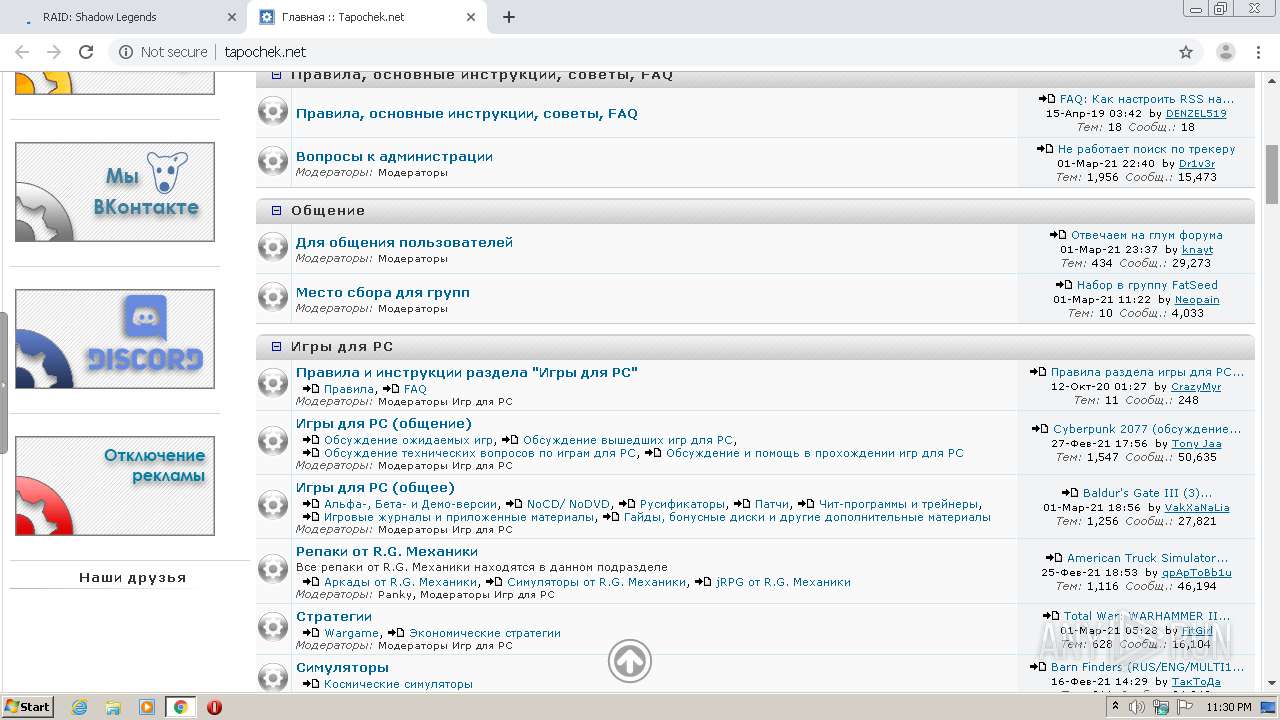Open user profile DENZEL519

tap(1196, 114)
